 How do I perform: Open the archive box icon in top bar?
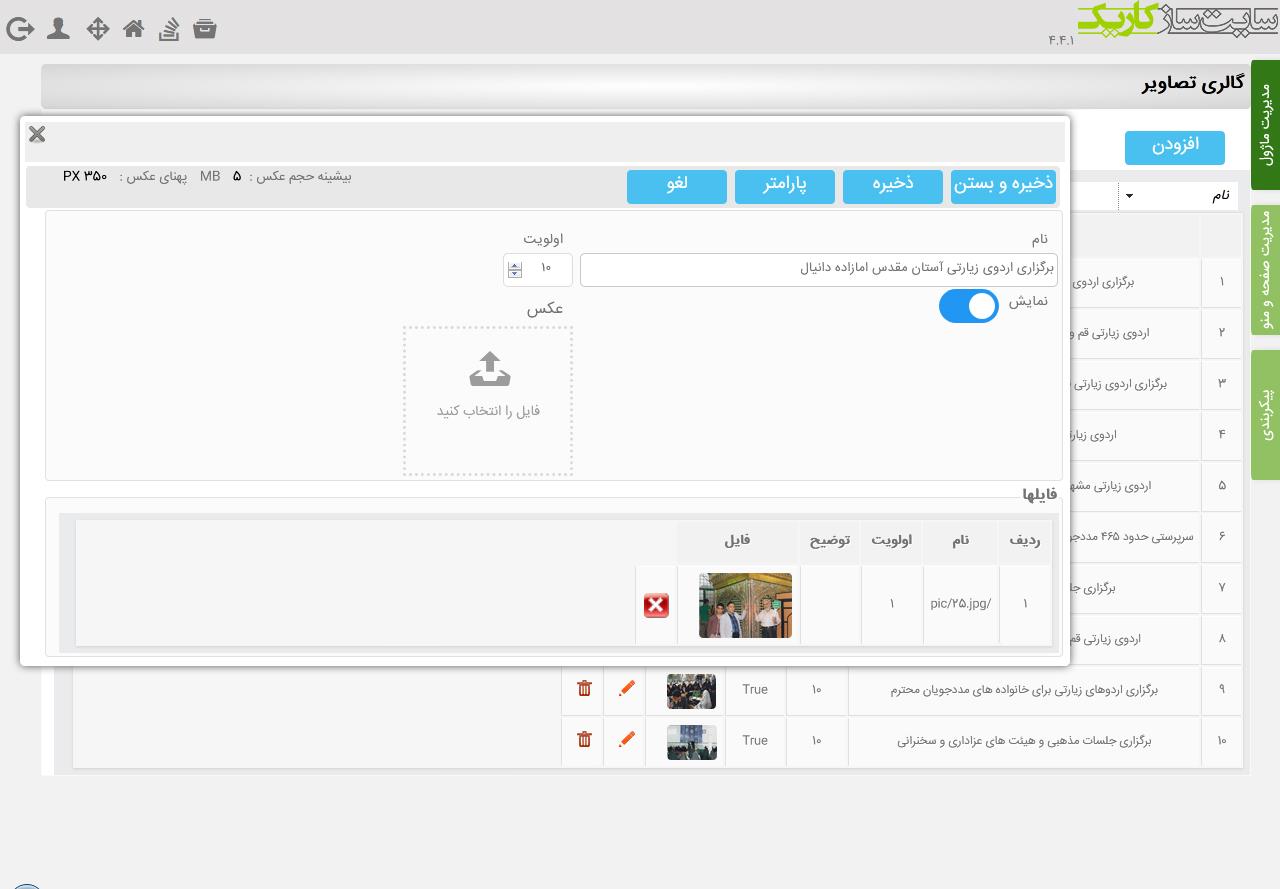205,28
